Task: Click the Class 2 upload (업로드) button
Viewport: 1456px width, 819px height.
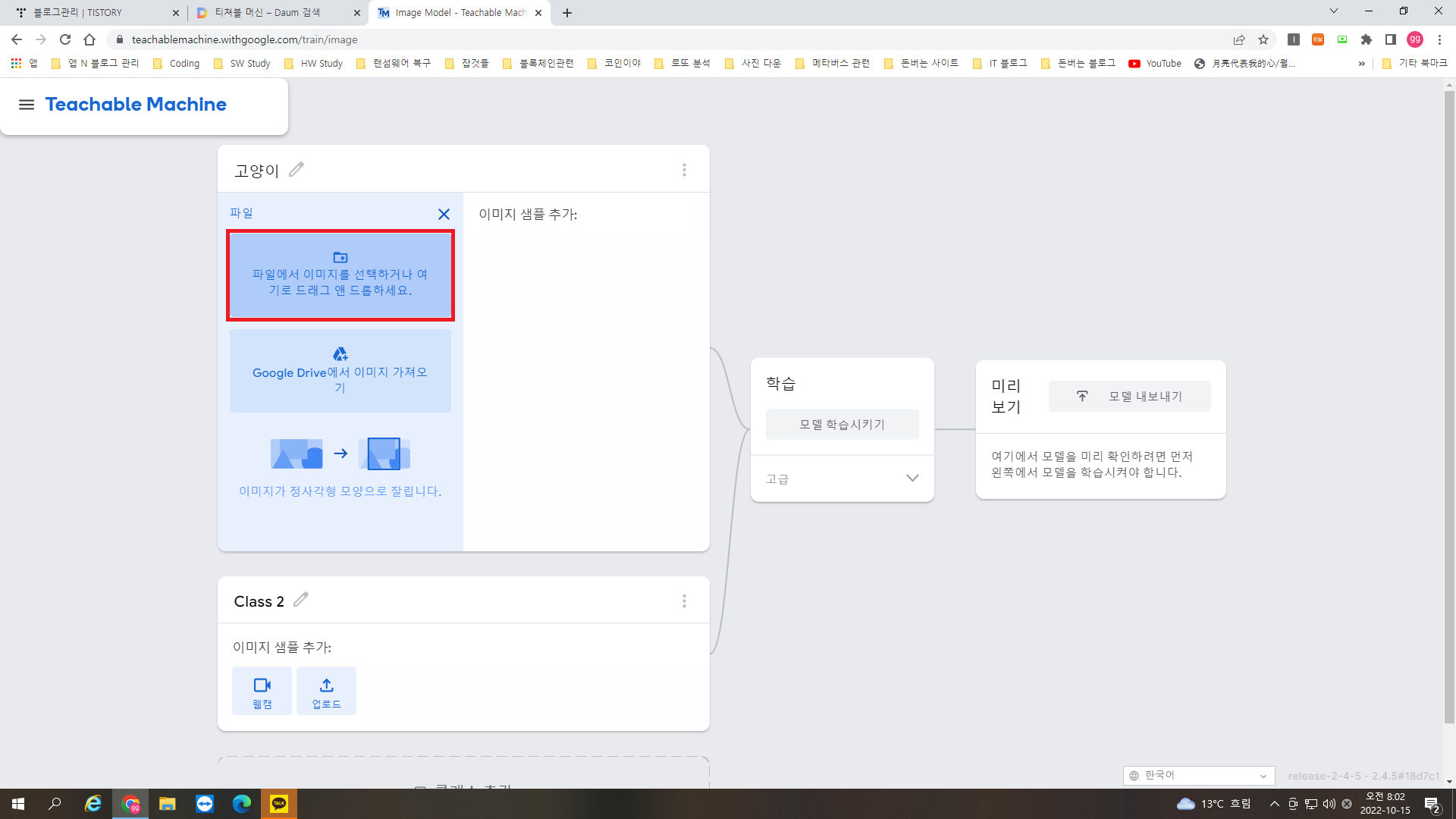Action: pos(326,691)
